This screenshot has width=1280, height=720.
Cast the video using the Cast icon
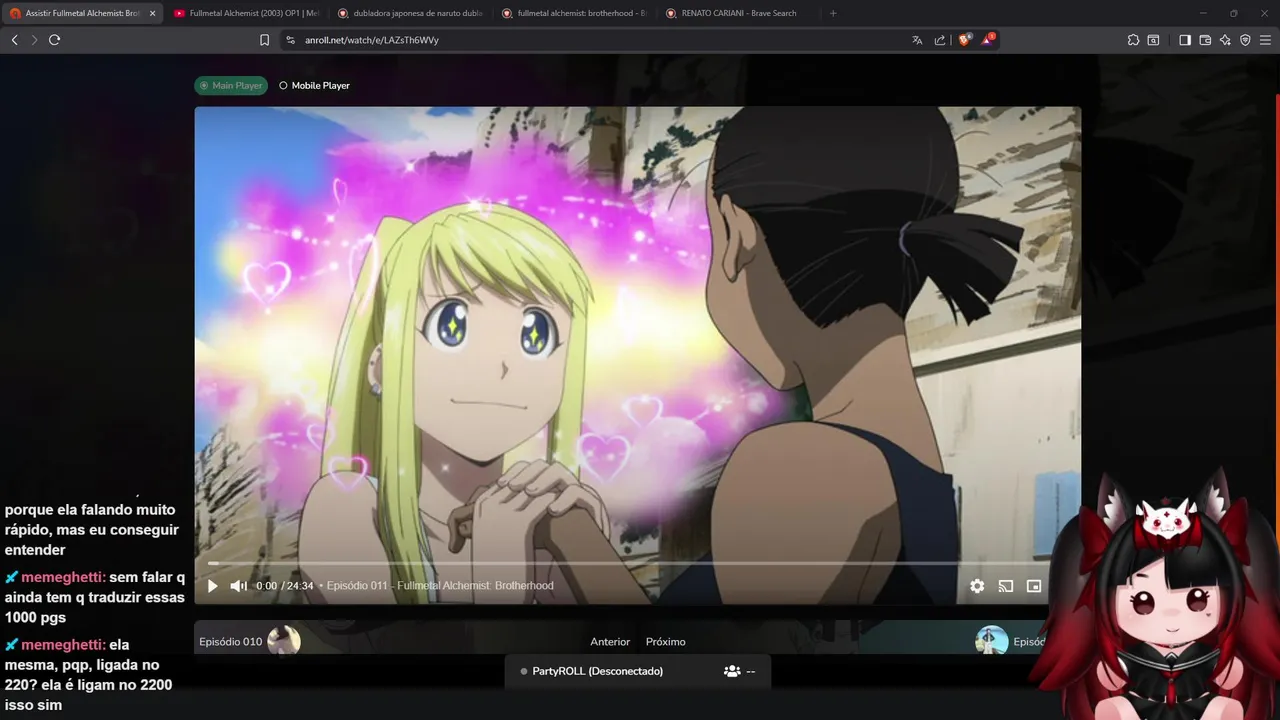coord(1006,586)
